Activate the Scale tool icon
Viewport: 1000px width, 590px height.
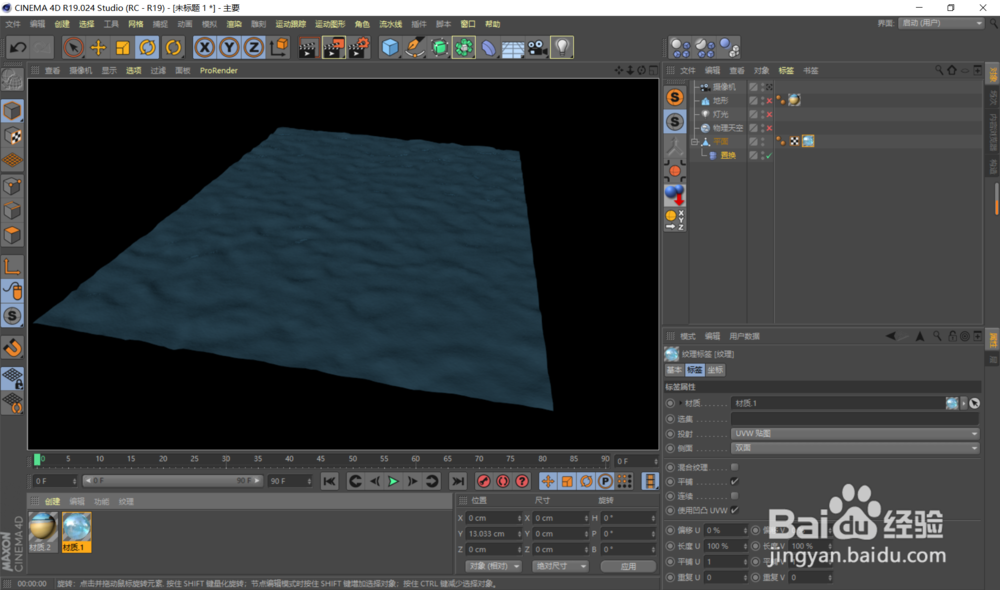(122, 47)
